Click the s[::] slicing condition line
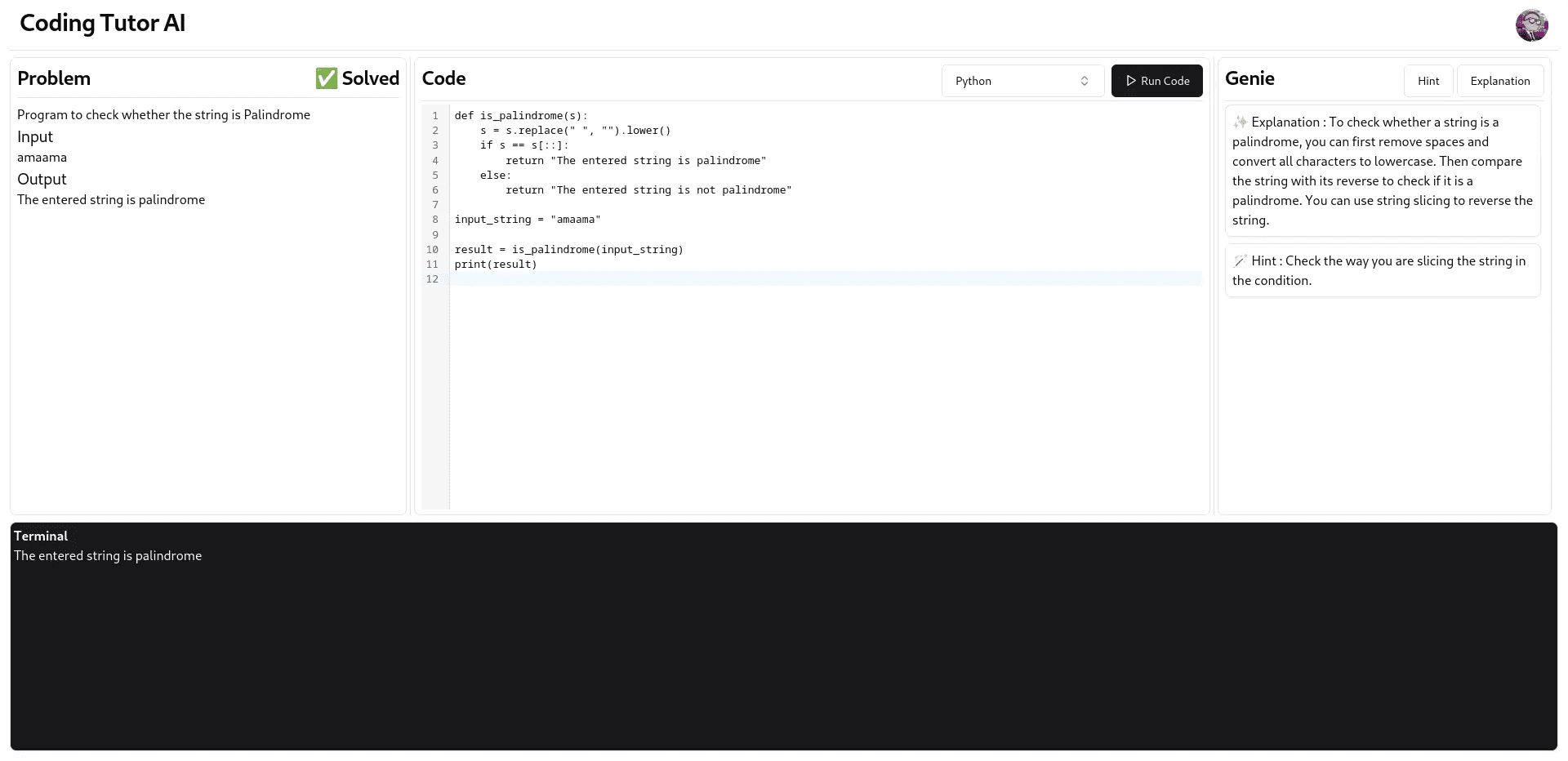This screenshot has width=1568, height=761. pyautogui.click(x=524, y=145)
